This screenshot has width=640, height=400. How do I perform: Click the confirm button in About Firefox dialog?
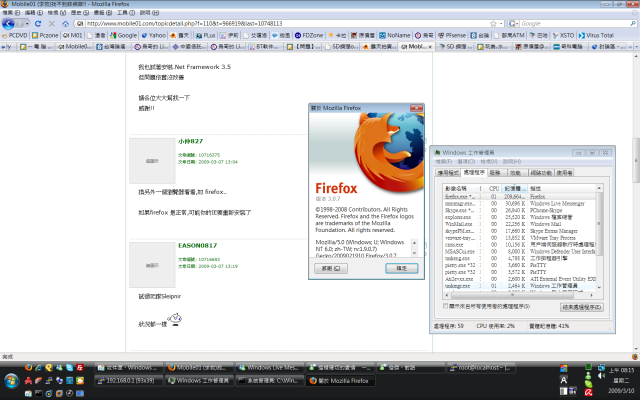[402, 268]
